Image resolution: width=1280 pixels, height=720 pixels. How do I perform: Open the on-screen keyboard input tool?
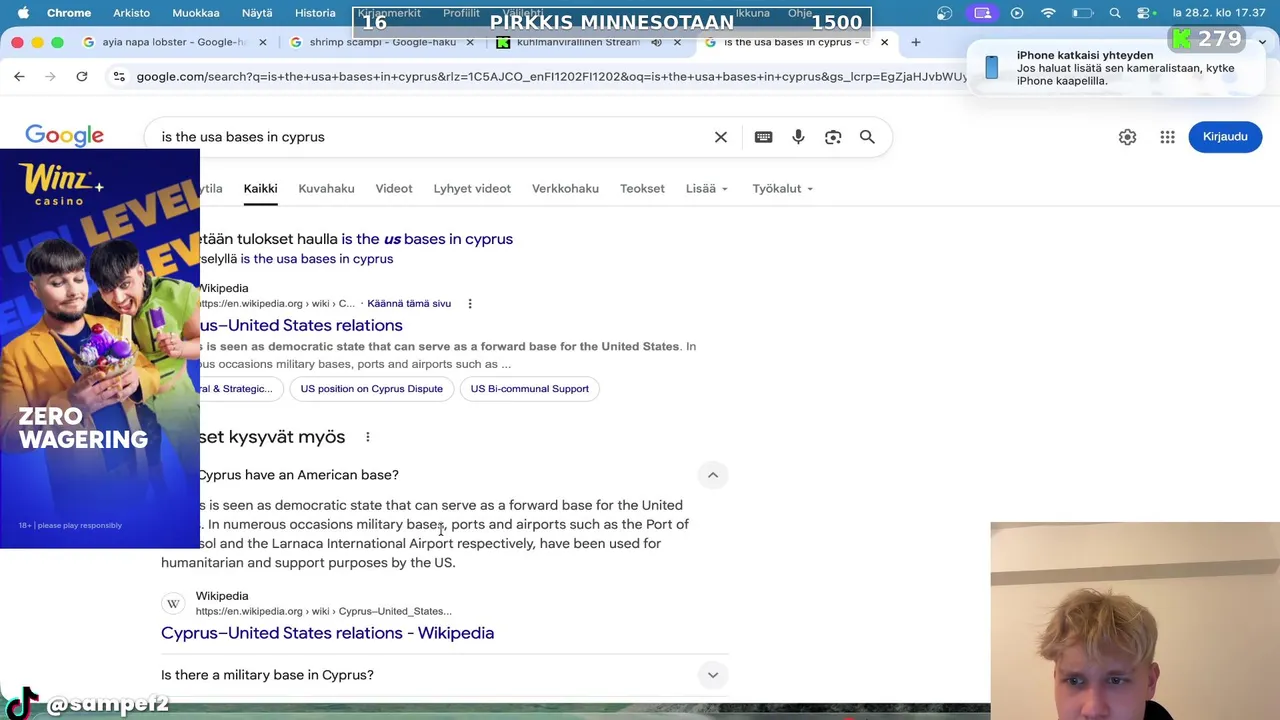click(x=764, y=137)
